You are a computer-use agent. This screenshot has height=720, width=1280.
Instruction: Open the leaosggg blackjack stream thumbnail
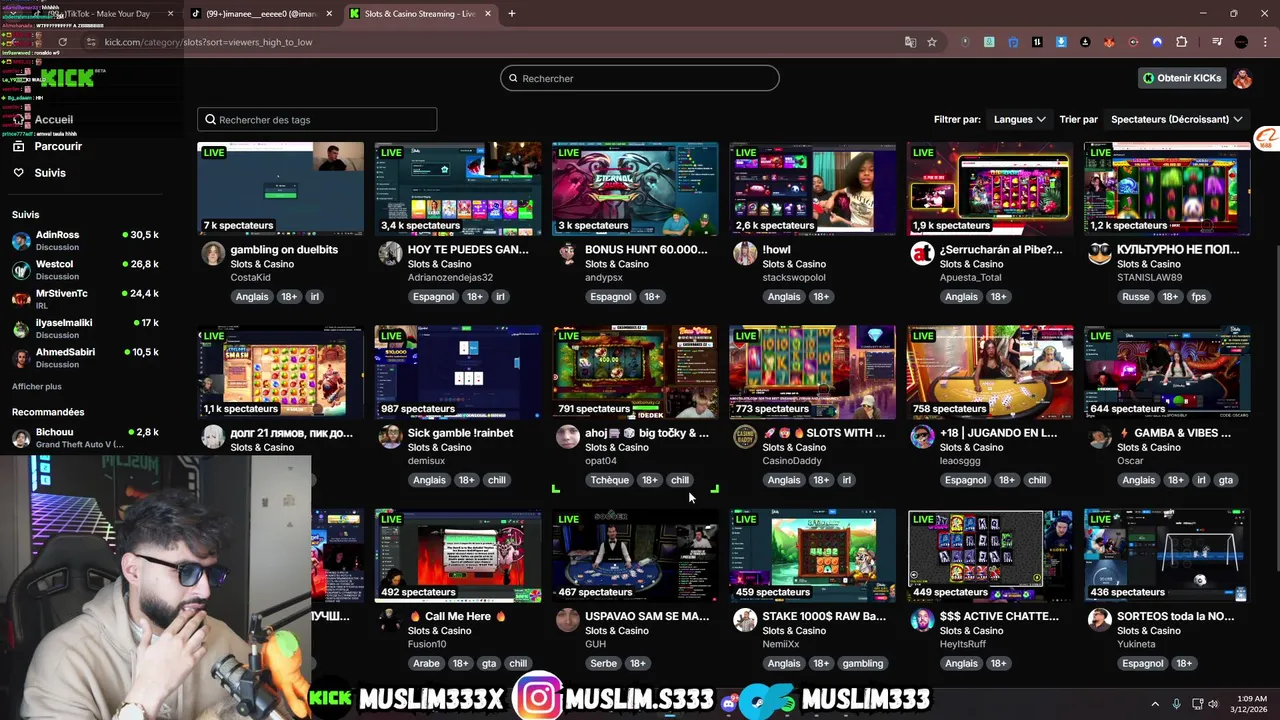[x=990, y=372]
